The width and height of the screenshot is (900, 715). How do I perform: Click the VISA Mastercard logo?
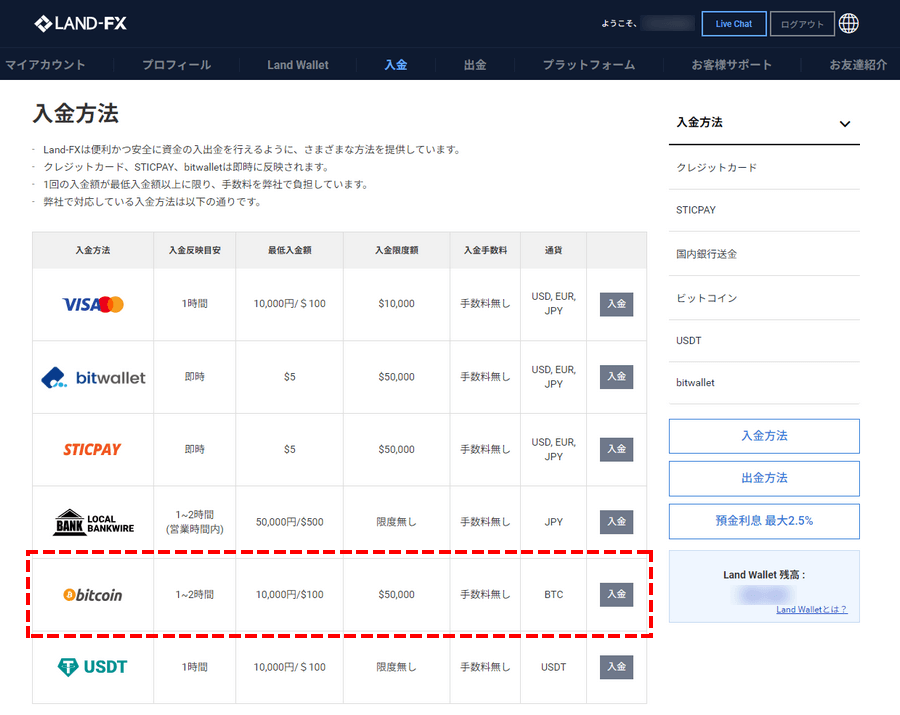93,304
